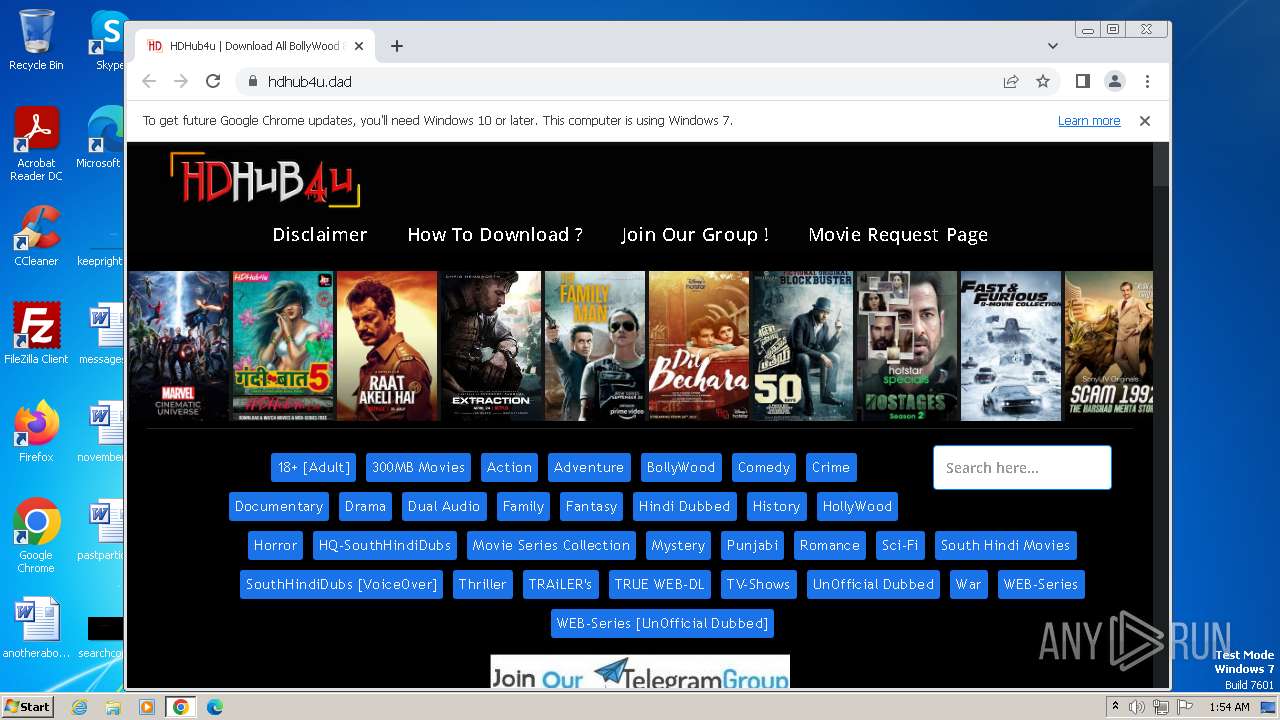
Task: Open the Chrome three-dot menu
Action: point(1147,81)
